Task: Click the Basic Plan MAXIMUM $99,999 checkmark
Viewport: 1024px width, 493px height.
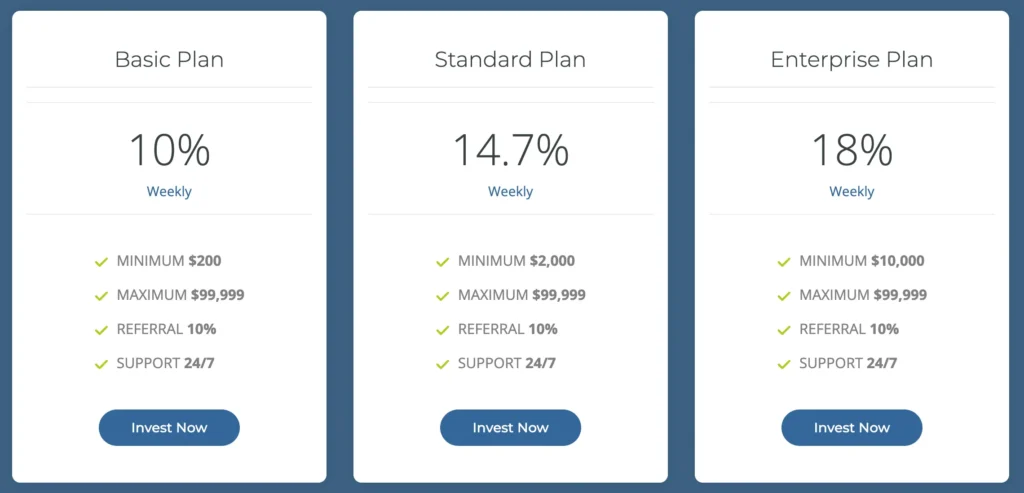Action: point(101,296)
